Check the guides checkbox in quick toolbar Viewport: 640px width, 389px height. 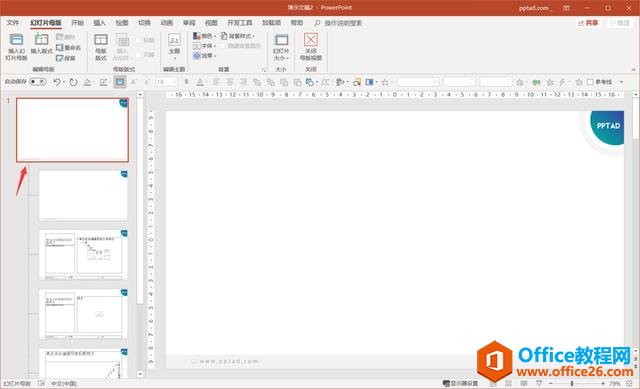[590, 82]
